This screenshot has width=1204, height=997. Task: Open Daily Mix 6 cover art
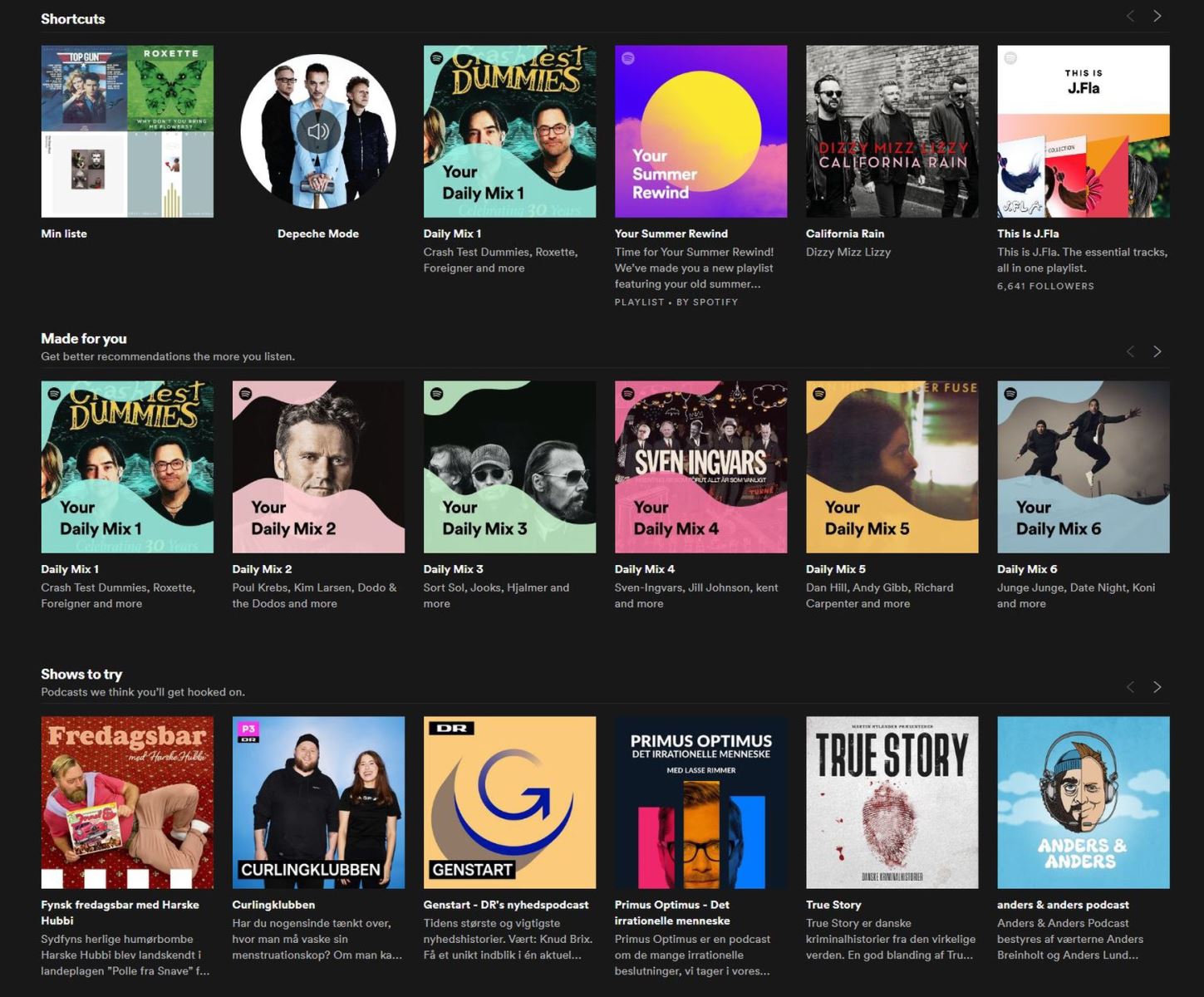tap(1083, 467)
